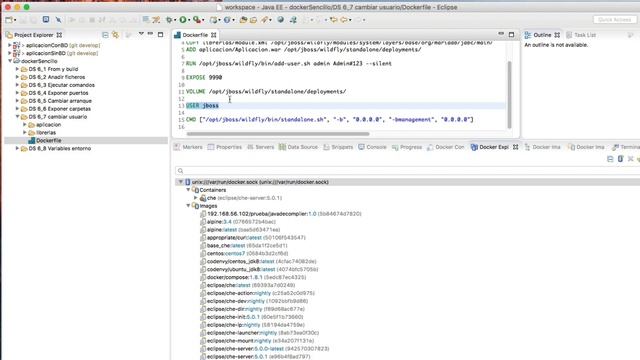Minimize the Dockerfile editor area

click(x=501, y=34)
